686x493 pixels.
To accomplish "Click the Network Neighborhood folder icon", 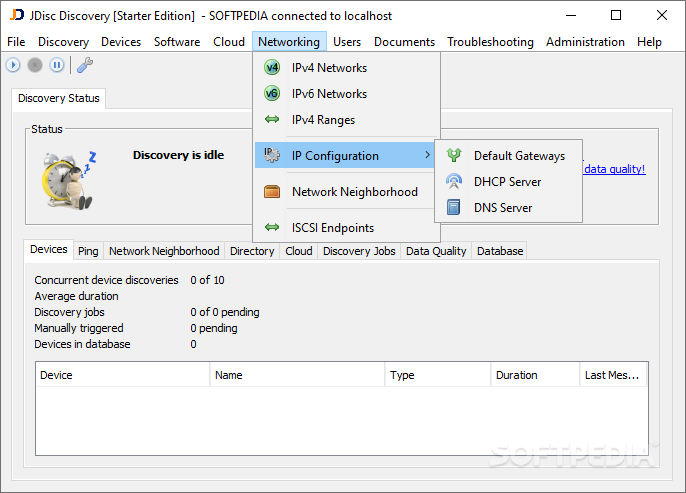I will coord(272,192).
